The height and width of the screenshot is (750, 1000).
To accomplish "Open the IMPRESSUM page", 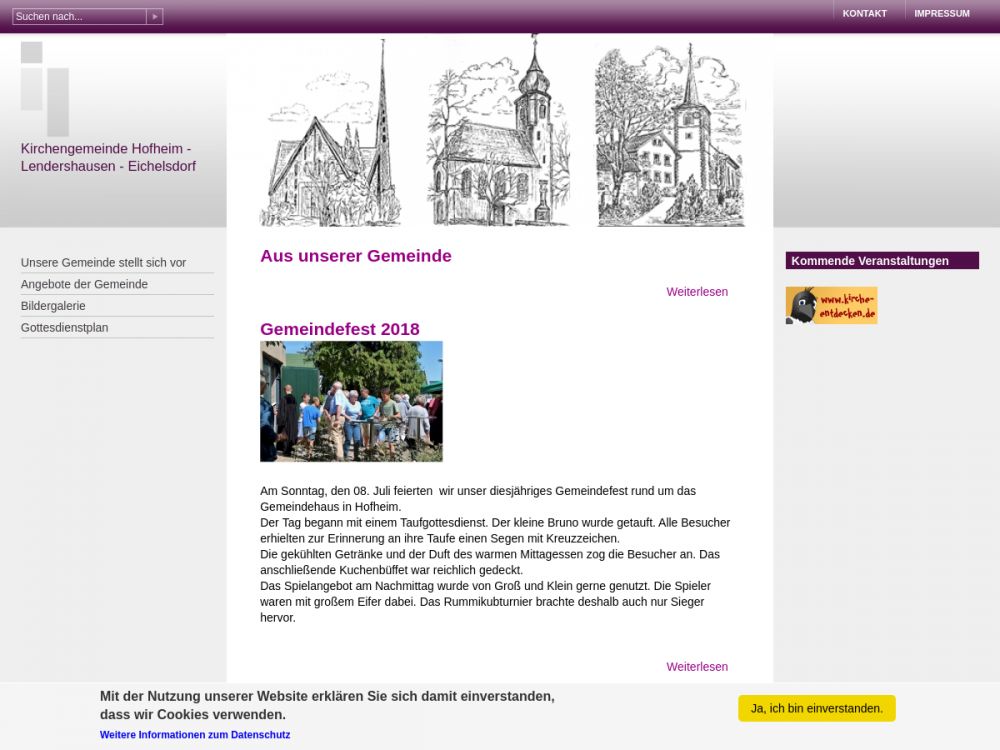I will 941,14.
